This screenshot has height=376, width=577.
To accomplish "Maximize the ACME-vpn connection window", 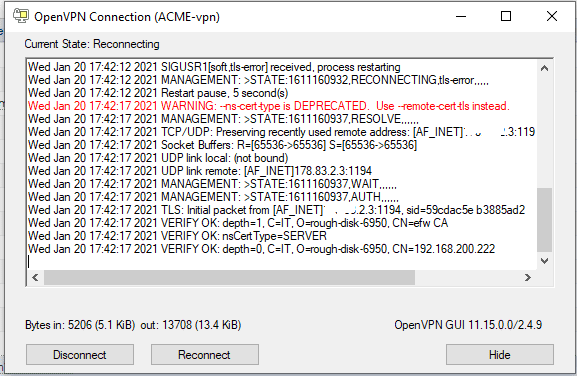I will [506, 16].
